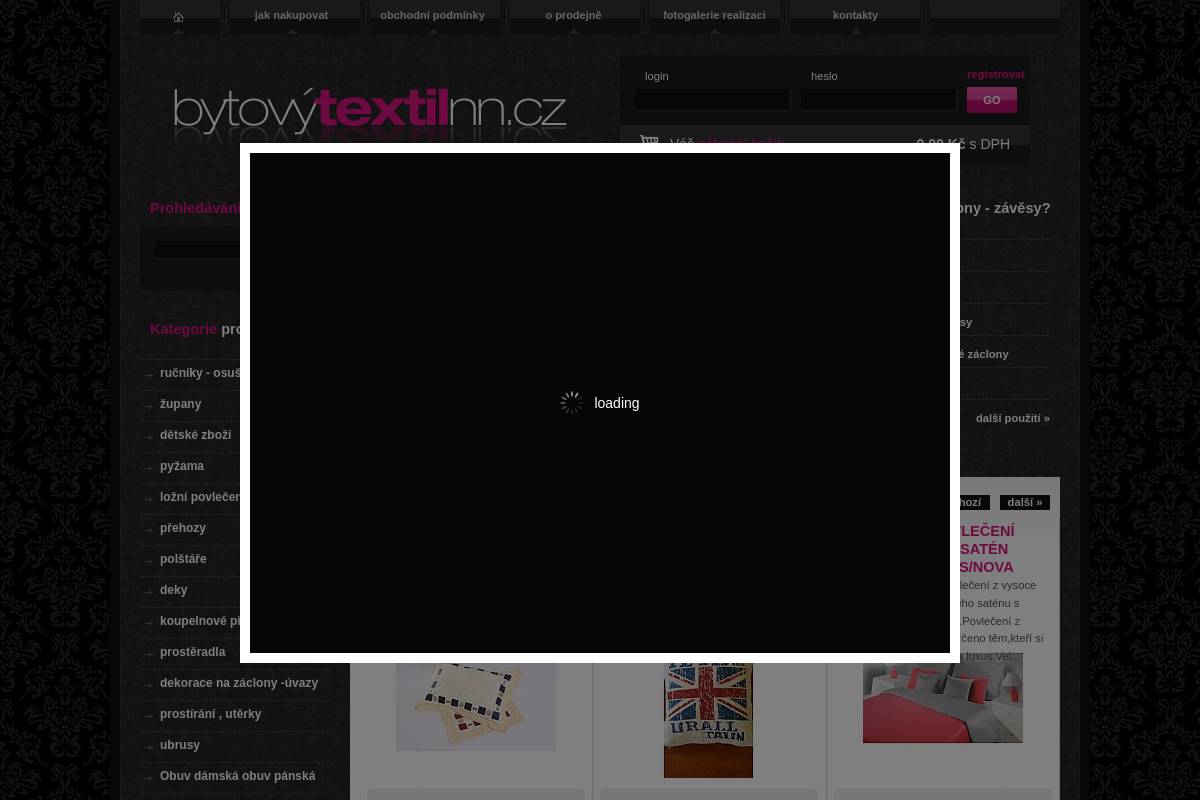
Task: Open the 'kontakty' page
Action: [855, 15]
